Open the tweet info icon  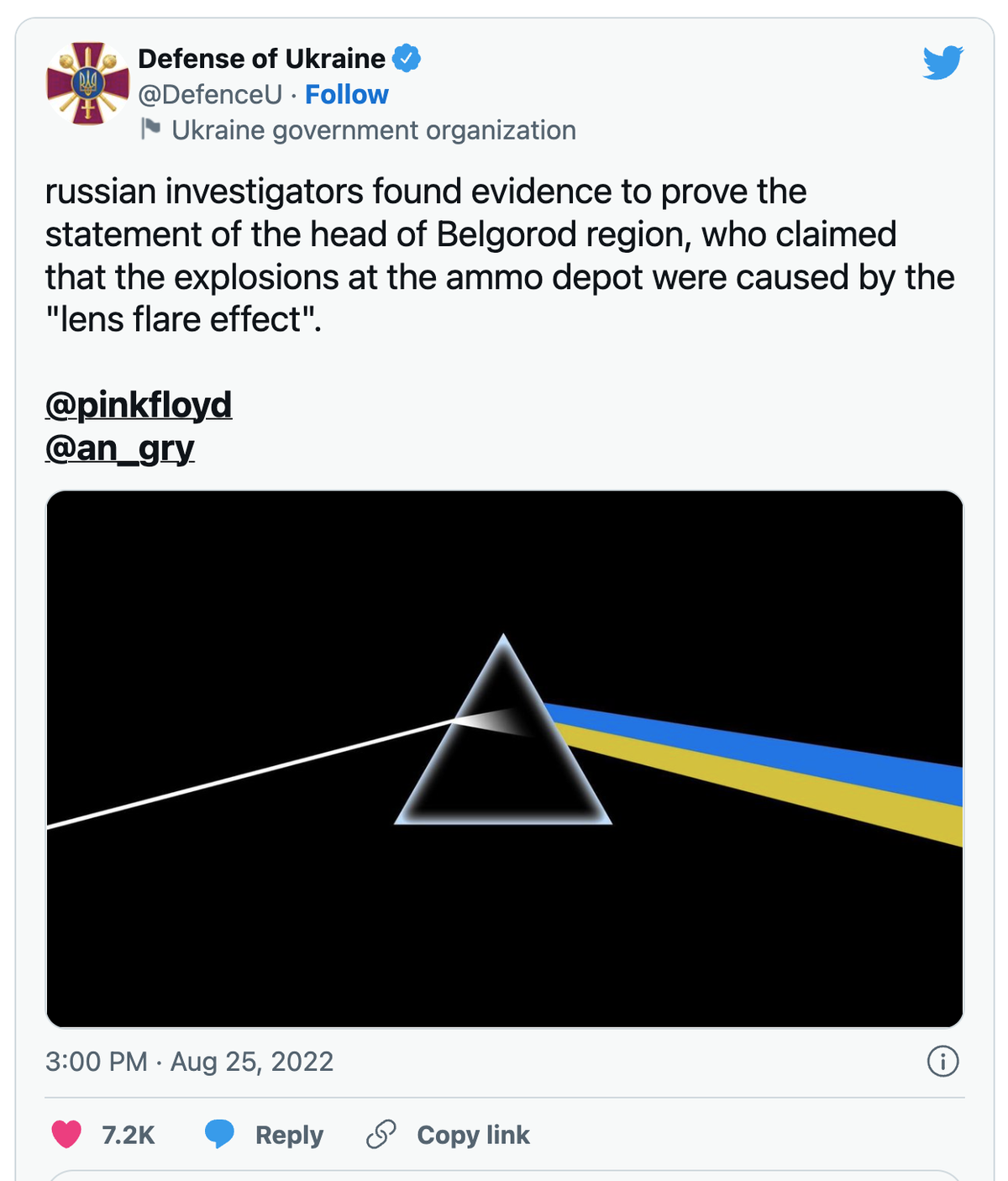point(942,1061)
